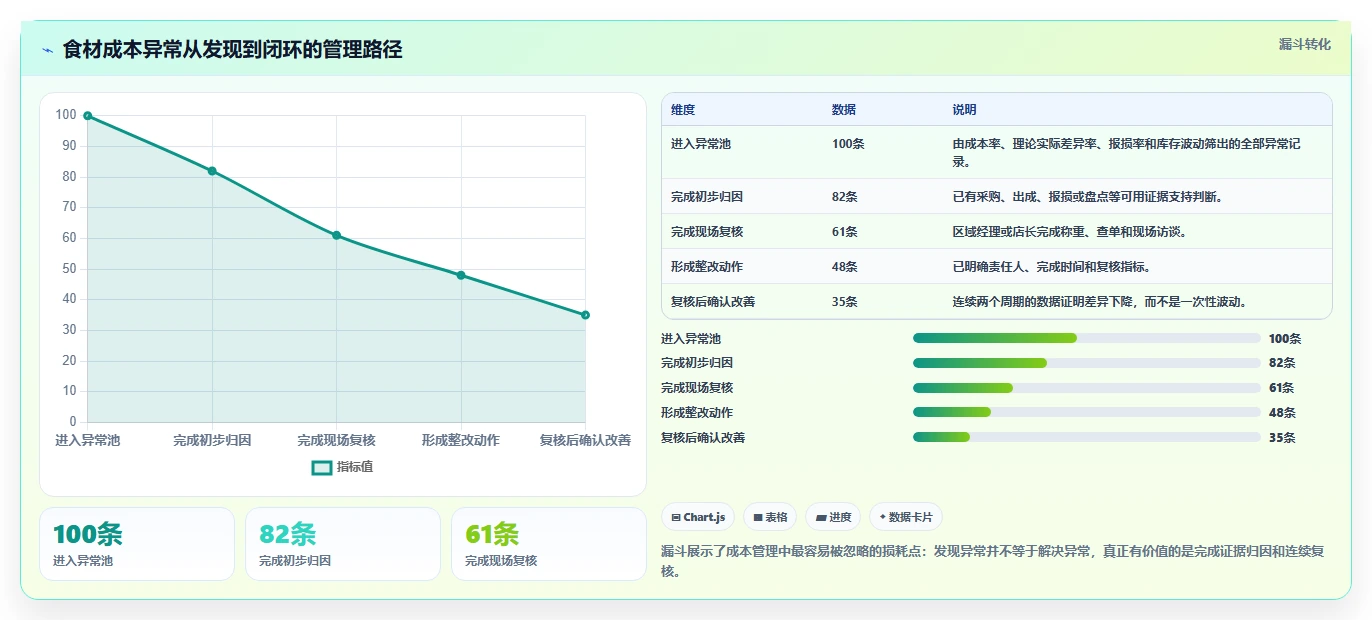
Task: Click the 形成整改动作 x-axis label on the chart
Action: coord(461,440)
